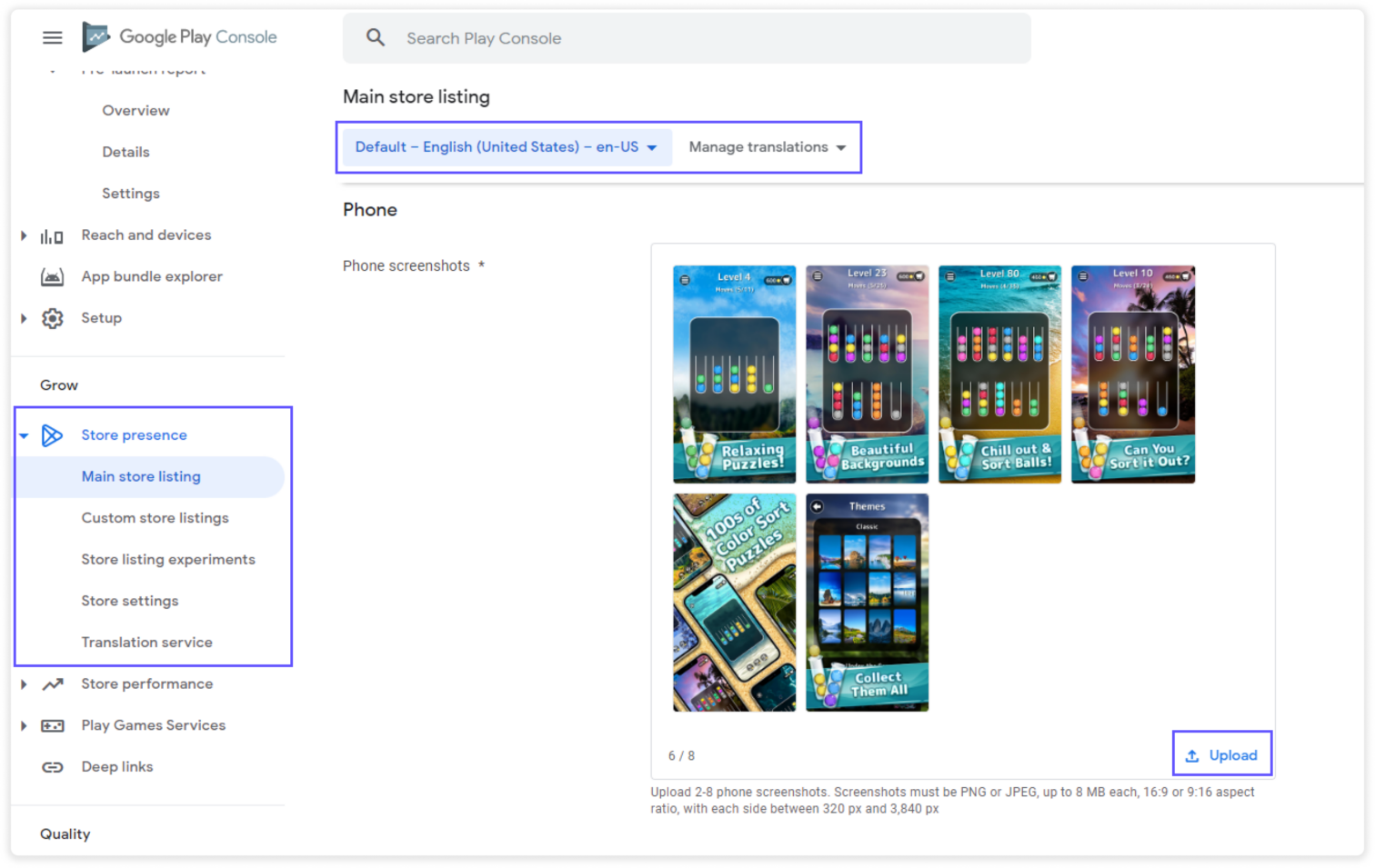Viewport: 1375px width, 868px height.
Task: Open the Default language dropdown
Action: click(x=505, y=146)
